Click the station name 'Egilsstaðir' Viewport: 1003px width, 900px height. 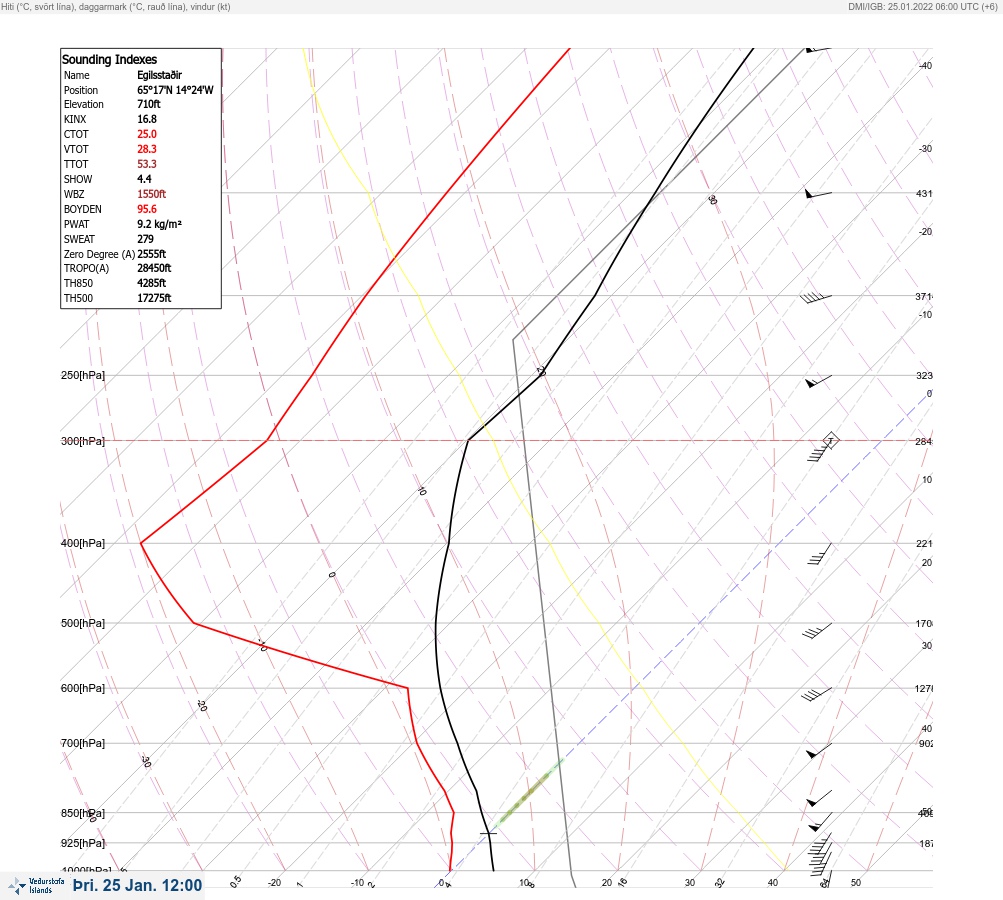(x=159, y=75)
